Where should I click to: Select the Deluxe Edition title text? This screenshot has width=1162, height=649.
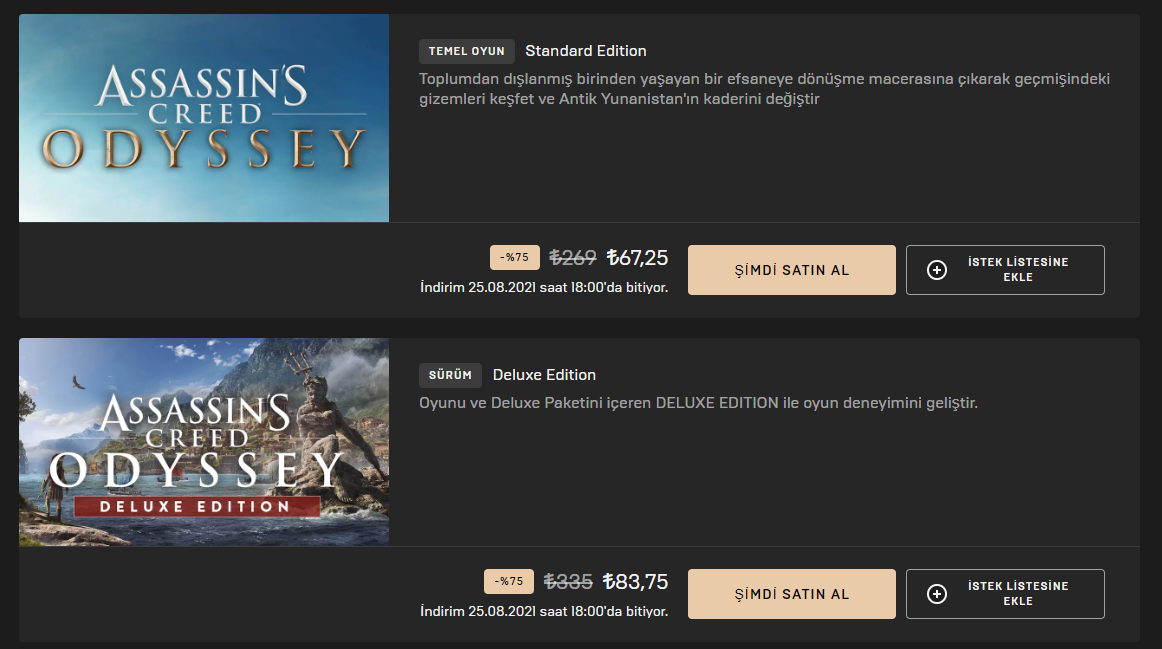[544, 375]
